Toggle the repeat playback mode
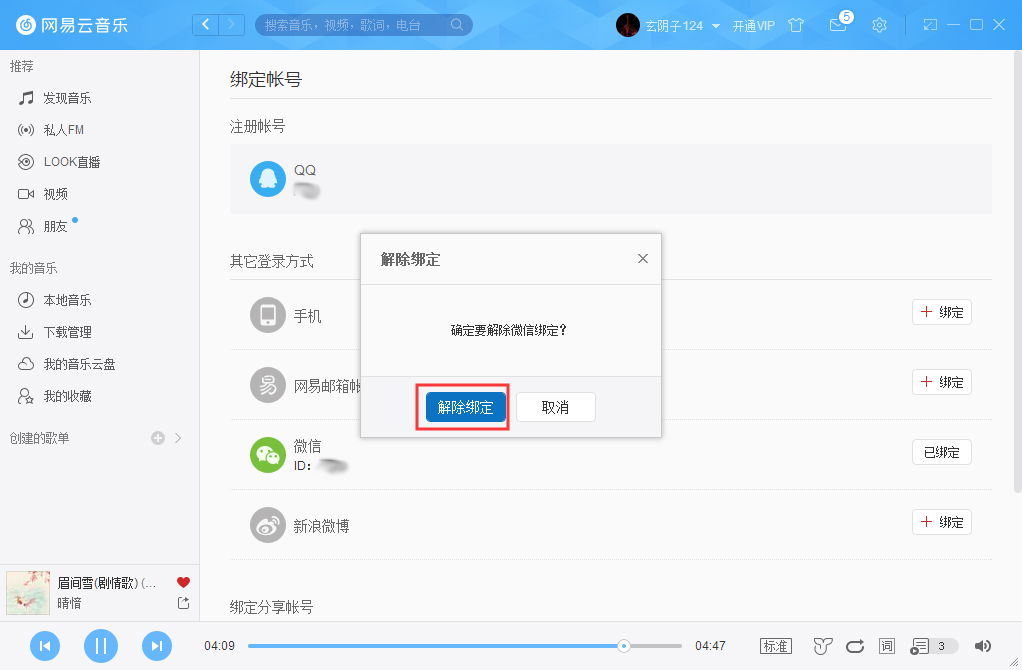The width and height of the screenshot is (1022, 670). 854,646
